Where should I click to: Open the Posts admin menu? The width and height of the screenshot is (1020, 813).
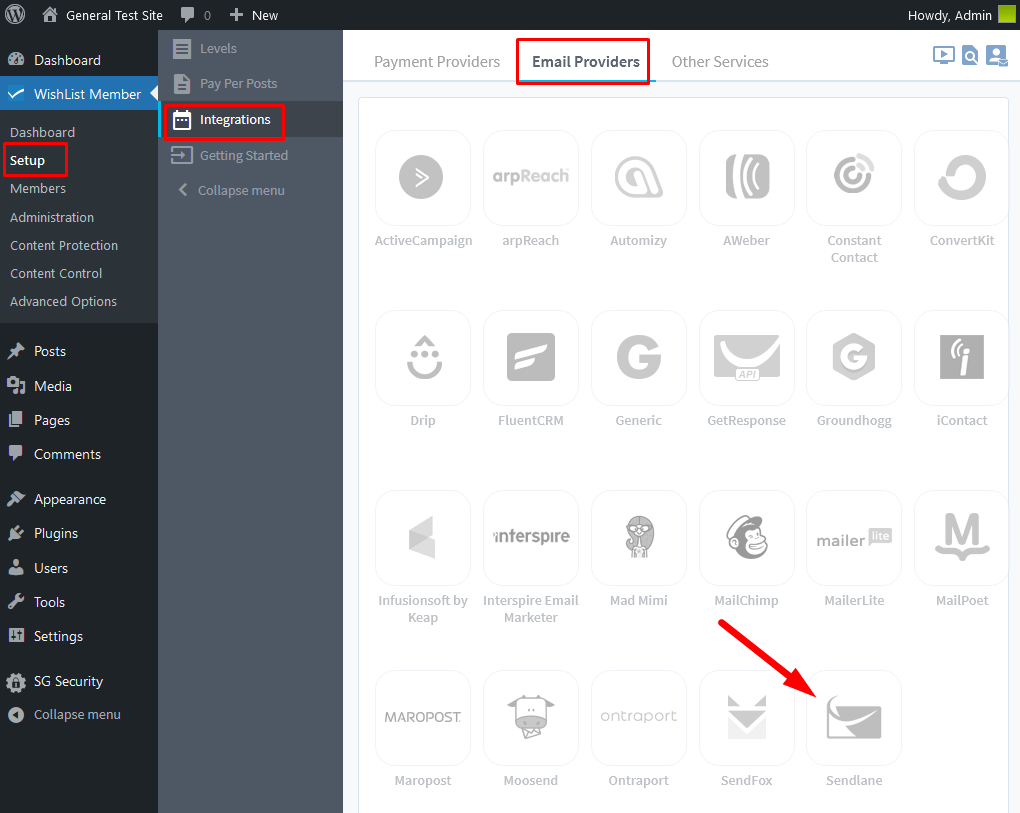[x=79, y=351]
